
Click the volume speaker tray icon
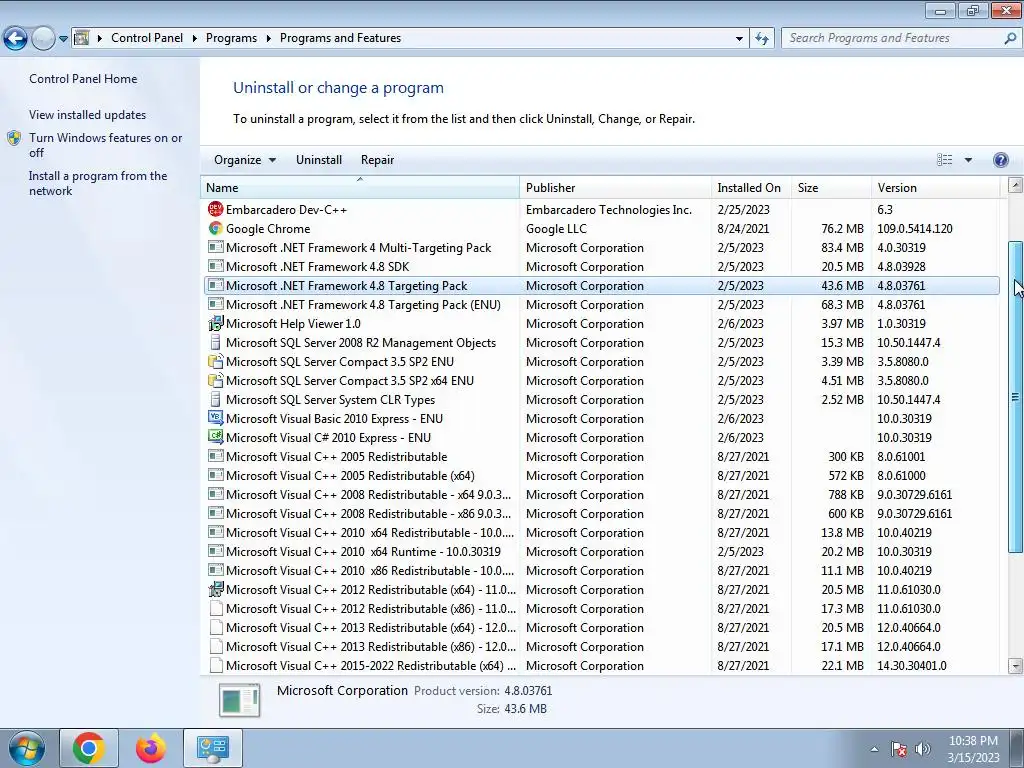pos(923,749)
